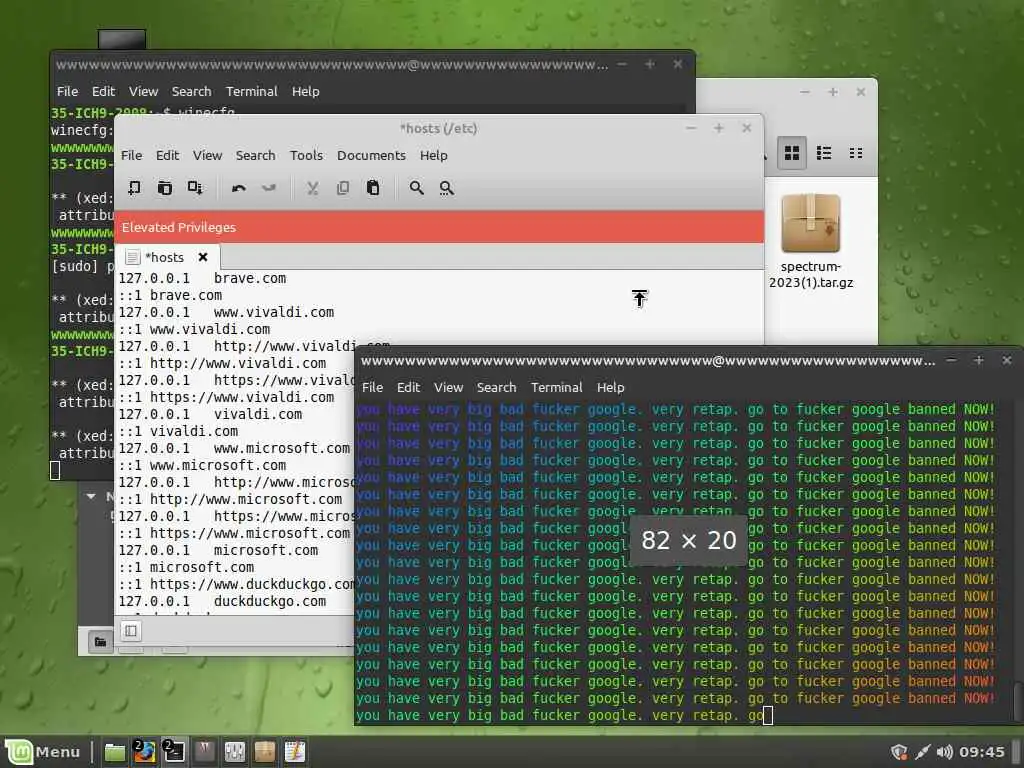Open Terminal menu in front terminal window
Screen dimensions: 1024x768
coord(556,387)
